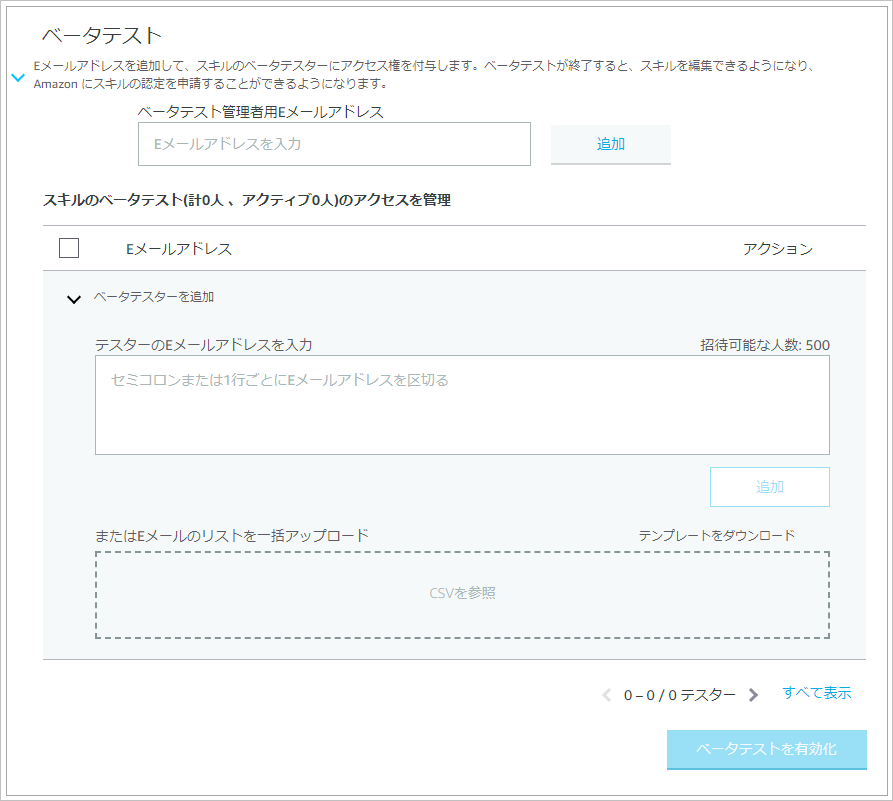Viewport: 893px width, 801px height.
Task: Open the CSVを参照 file upload area
Action: pos(462,594)
